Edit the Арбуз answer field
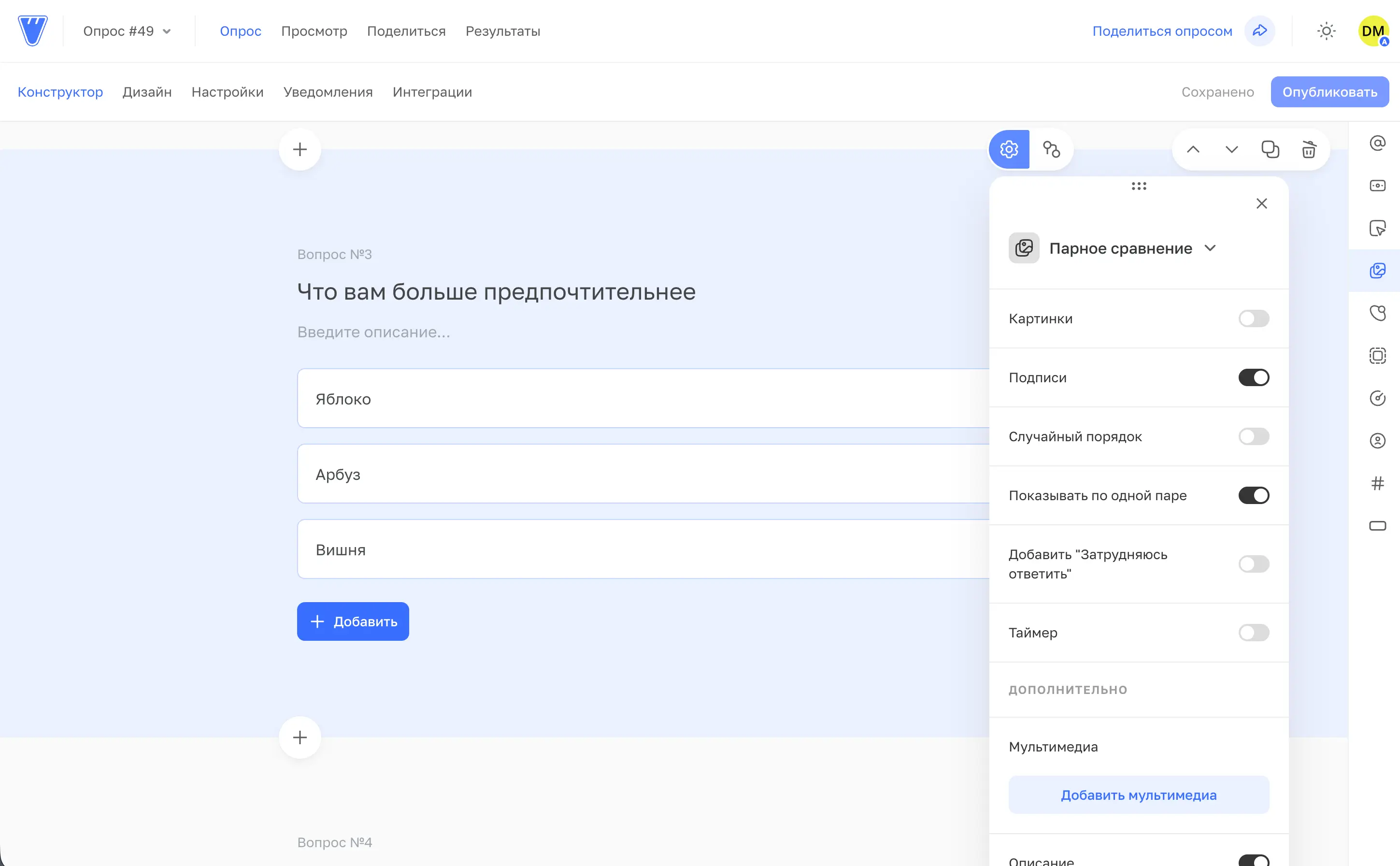 (572, 474)
